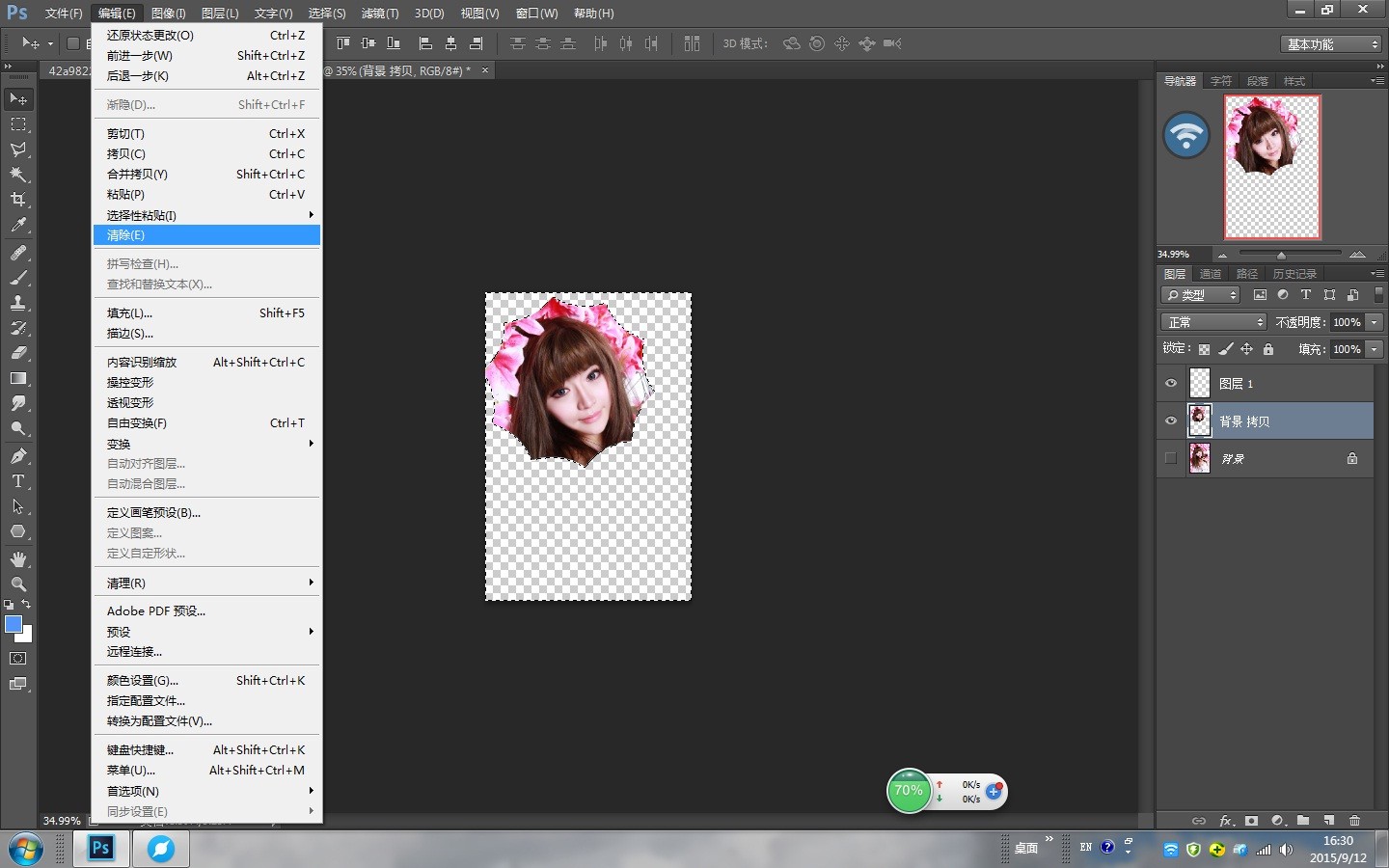Expand the 变换 submenu
The width and height of the screenshot is (1389, 868).
pos(206,444)
